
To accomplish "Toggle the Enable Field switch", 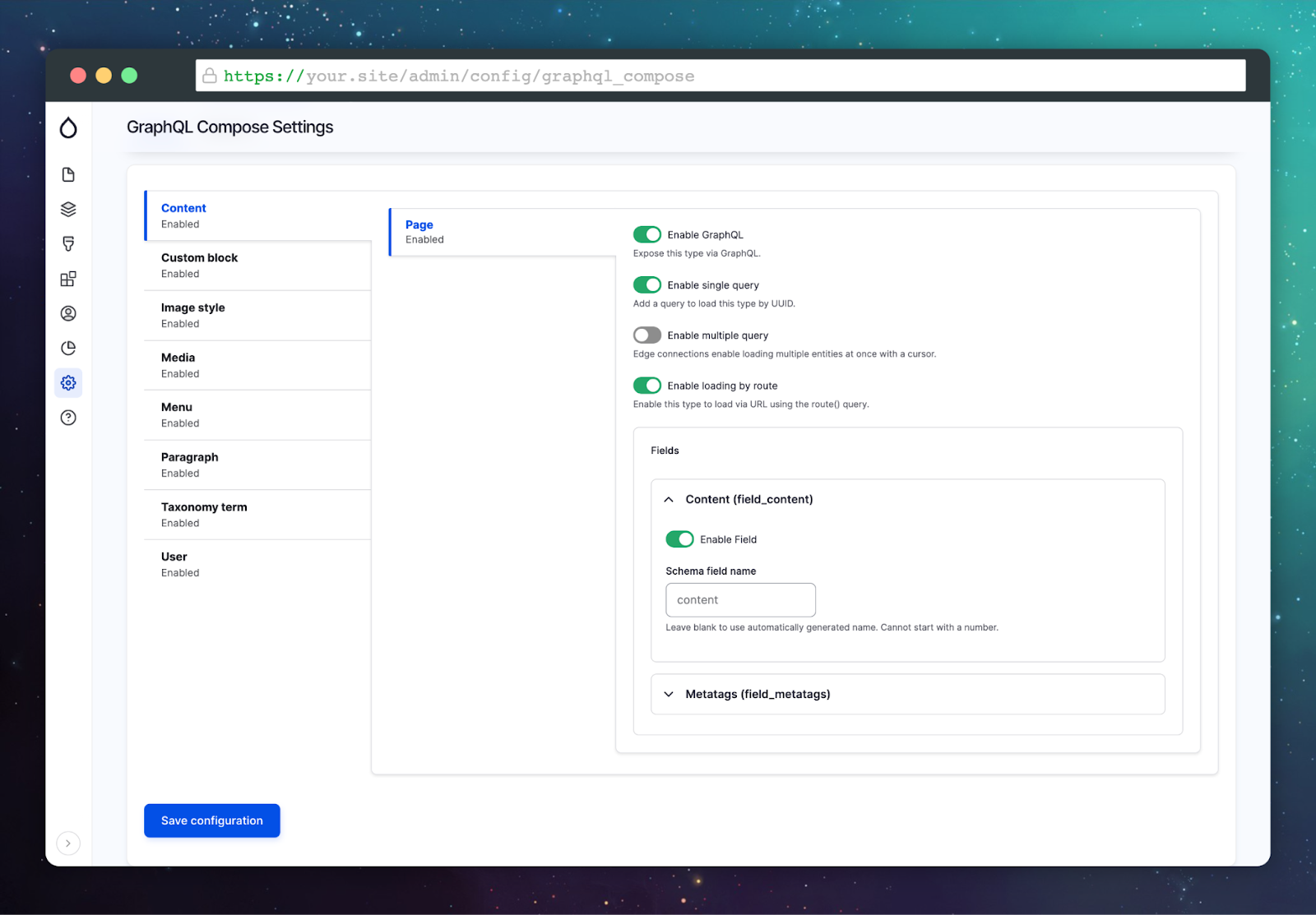I will tap(680, 539).
